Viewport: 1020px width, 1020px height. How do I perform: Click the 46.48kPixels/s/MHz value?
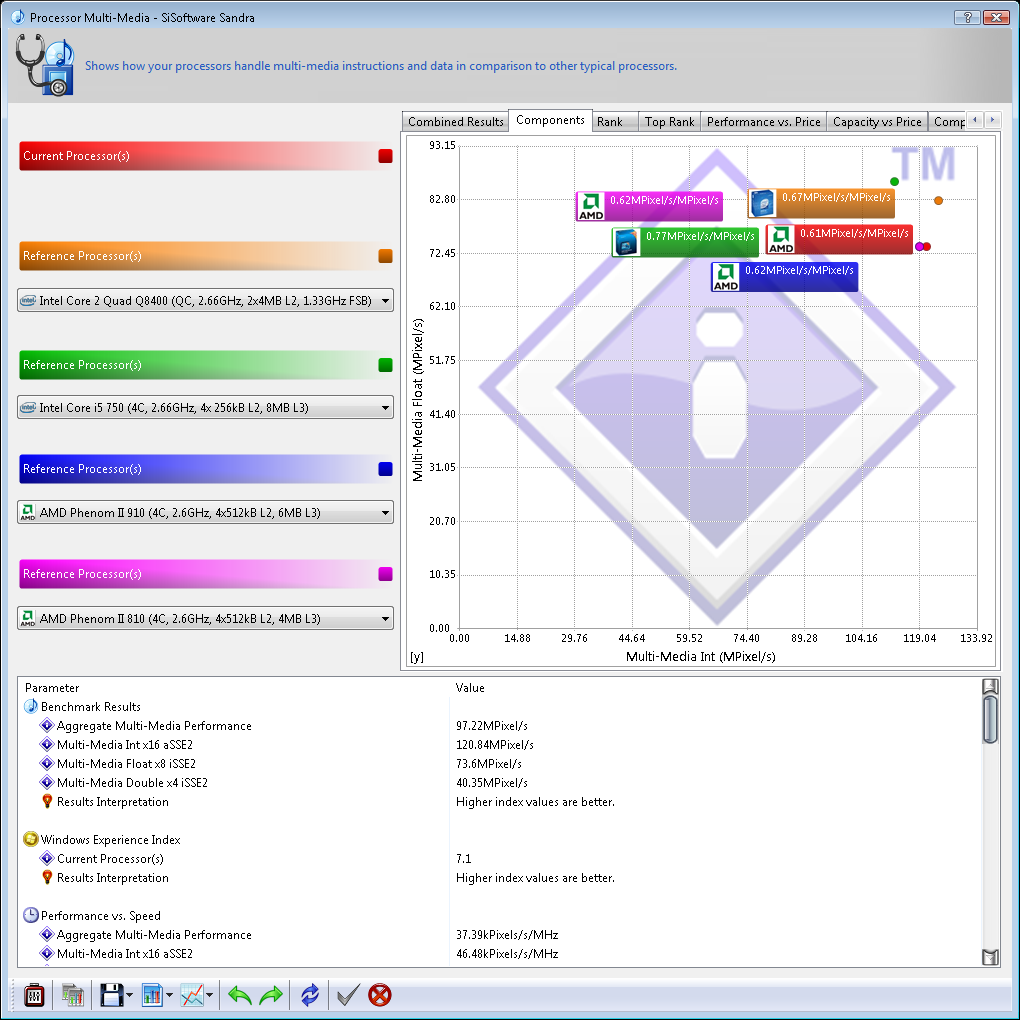[x=507, y=953]
